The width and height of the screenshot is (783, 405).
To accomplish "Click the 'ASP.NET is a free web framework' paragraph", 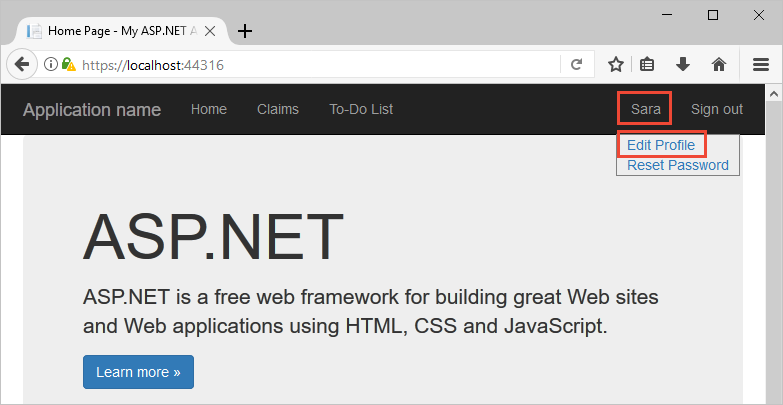I will [371, 312].
